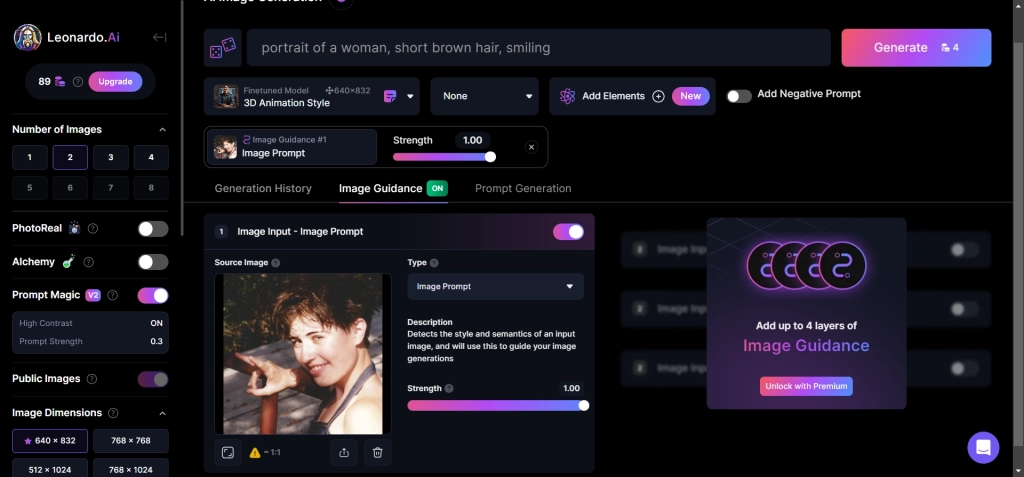
Task: Click the PhotoReal camera icon
Action: 74,228
